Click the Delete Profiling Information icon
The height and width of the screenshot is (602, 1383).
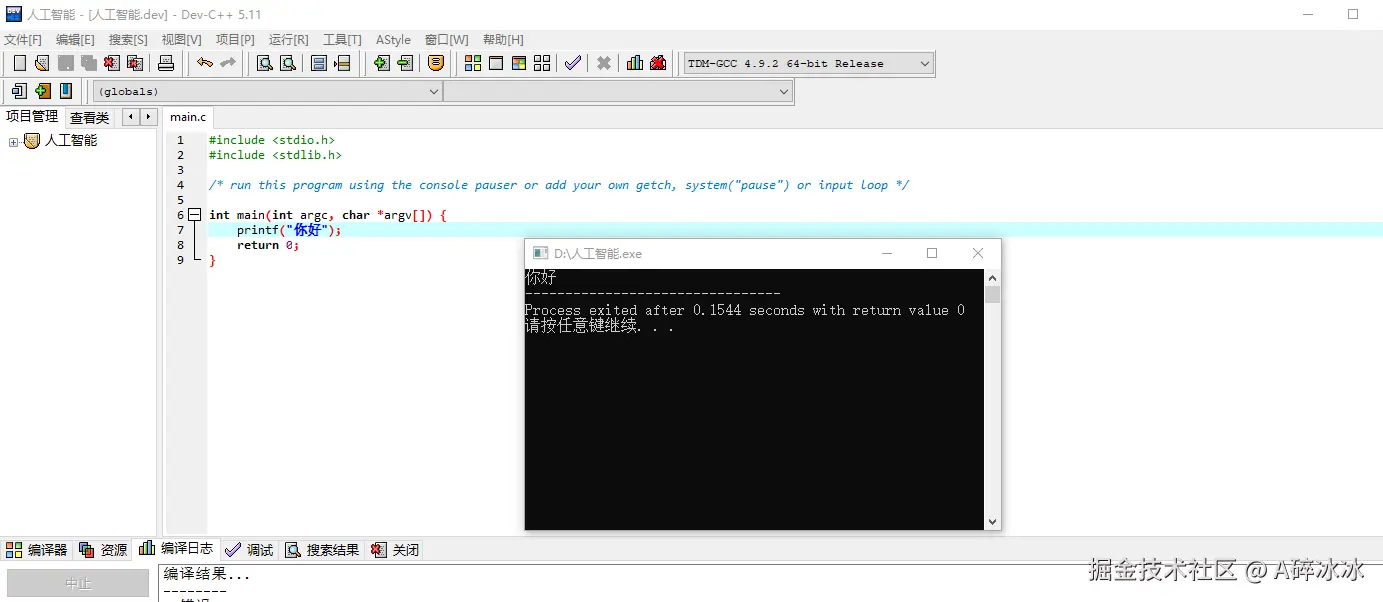click(x=658, y=63)
